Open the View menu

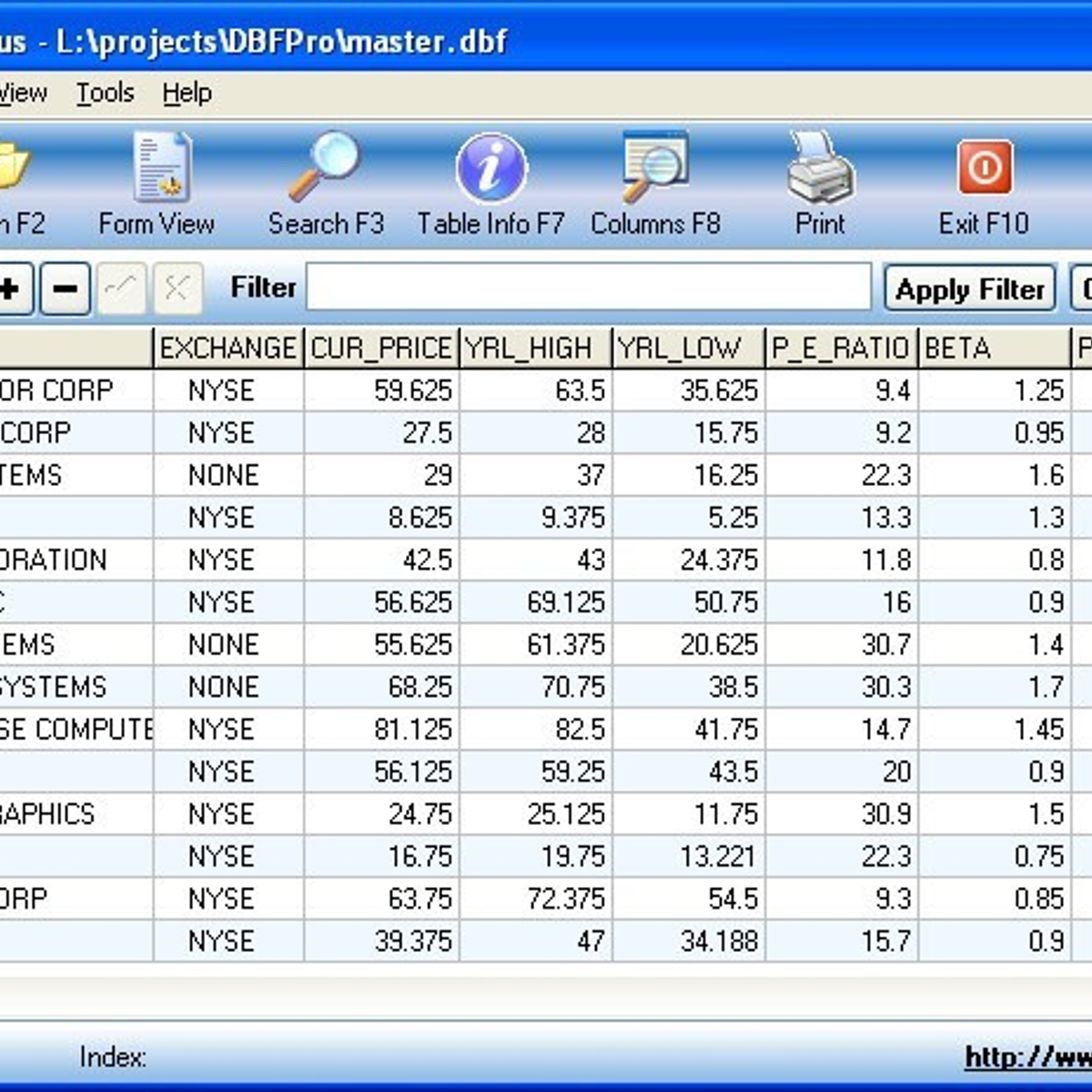click(x=23, y=92)
